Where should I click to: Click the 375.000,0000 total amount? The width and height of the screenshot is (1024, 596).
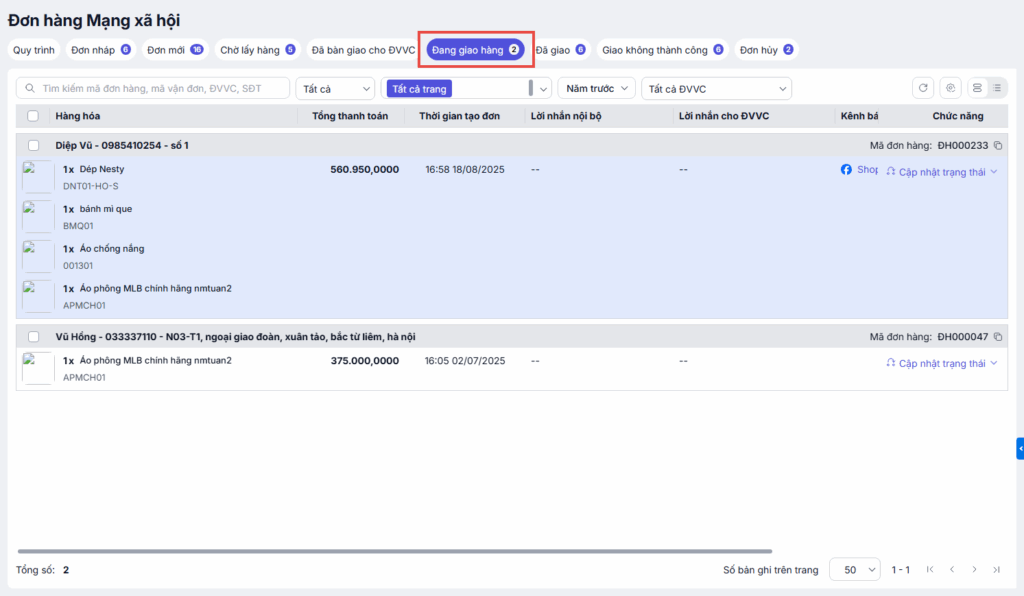point(364,361)
